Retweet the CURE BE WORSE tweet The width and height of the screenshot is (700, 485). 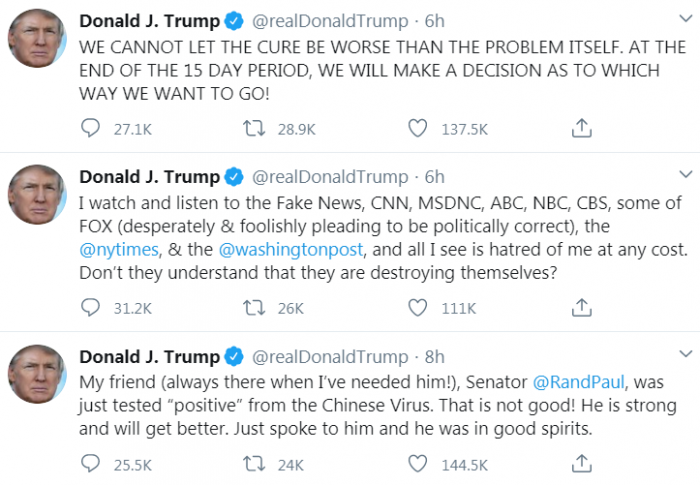click(255, 128)
